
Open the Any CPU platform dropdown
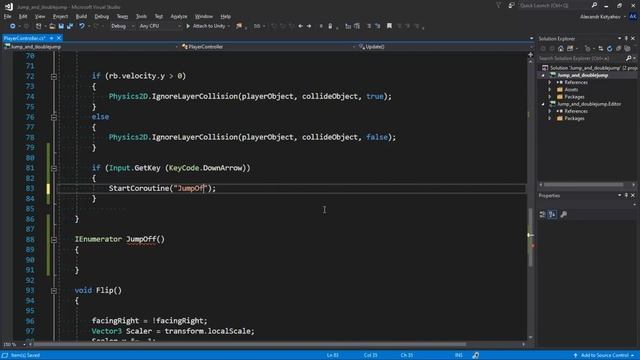(160, 26)
